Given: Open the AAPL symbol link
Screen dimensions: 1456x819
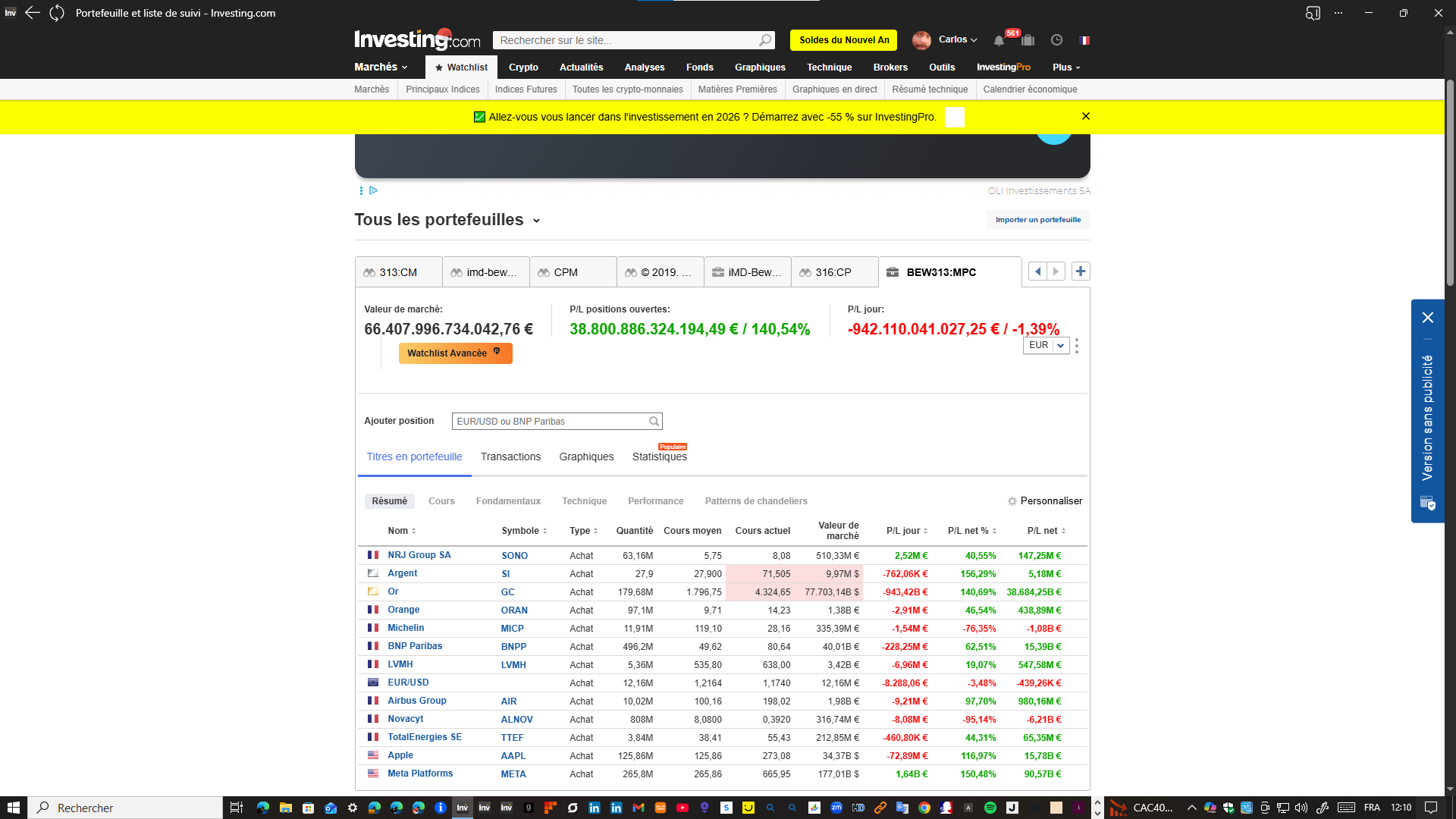Looking at the screenshot, I should (x=513, y=756).
